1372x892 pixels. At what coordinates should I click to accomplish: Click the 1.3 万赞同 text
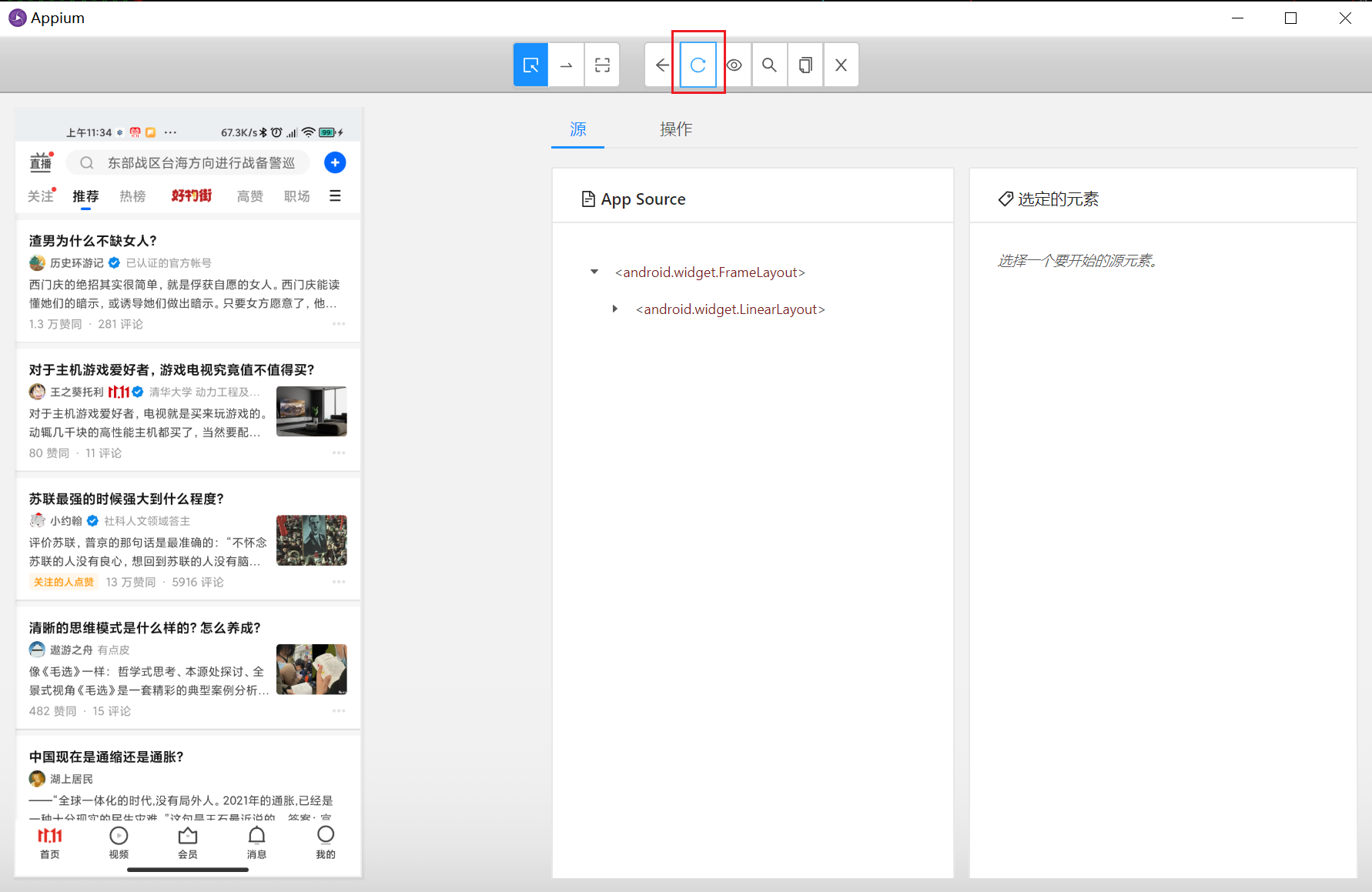(x=55, y=324)
